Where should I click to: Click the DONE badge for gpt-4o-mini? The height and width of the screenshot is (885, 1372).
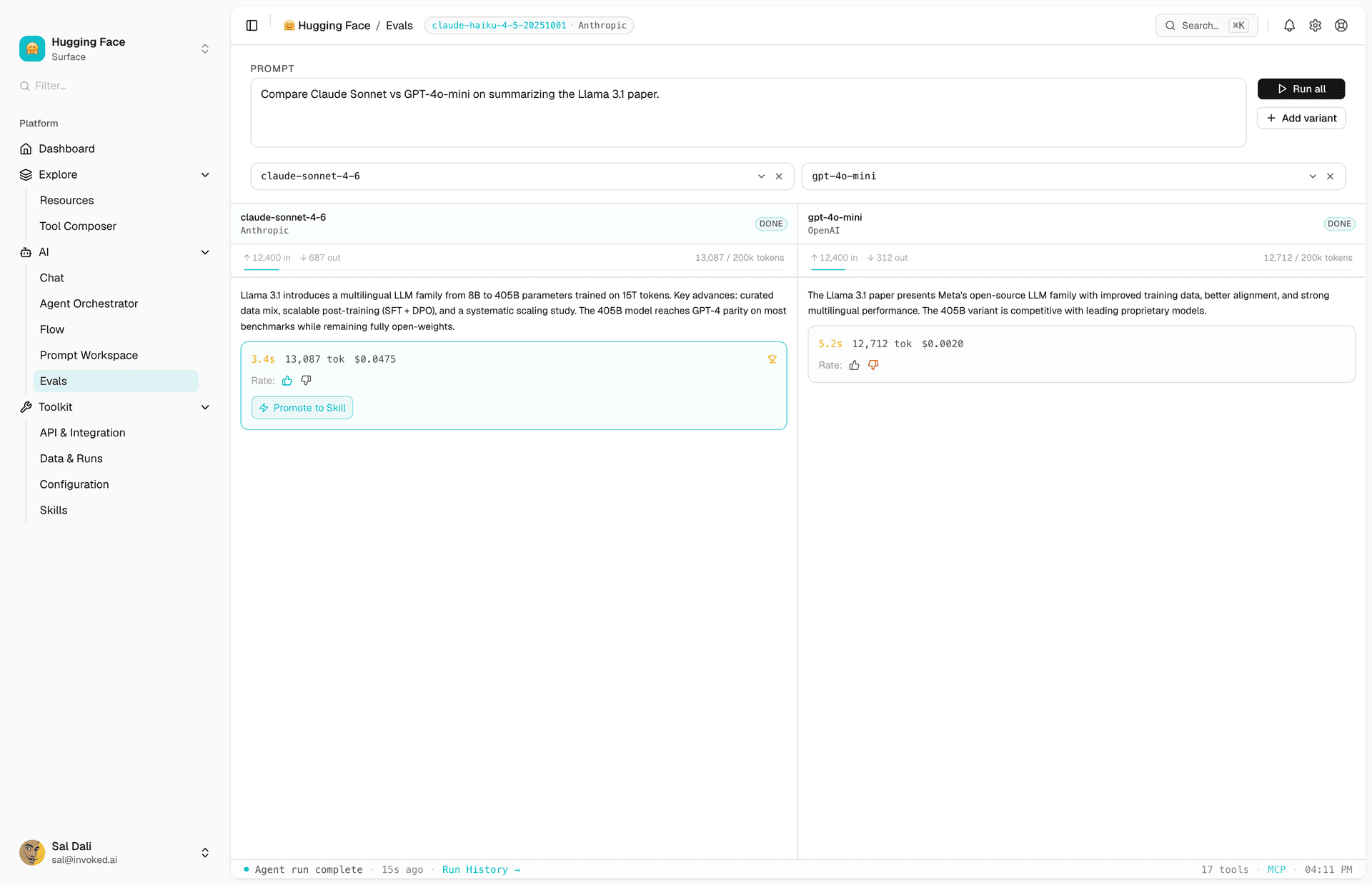point(1339,224)
